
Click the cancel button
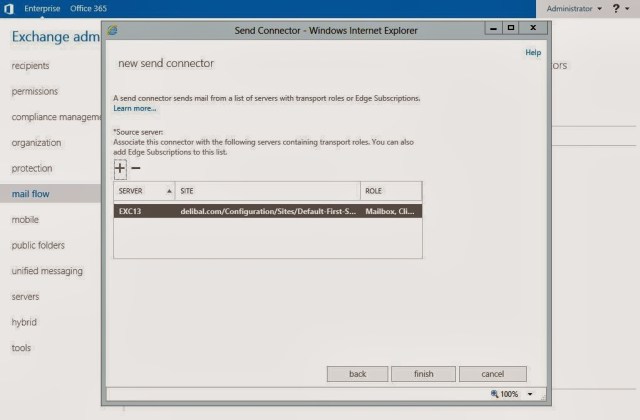point(492,374)
